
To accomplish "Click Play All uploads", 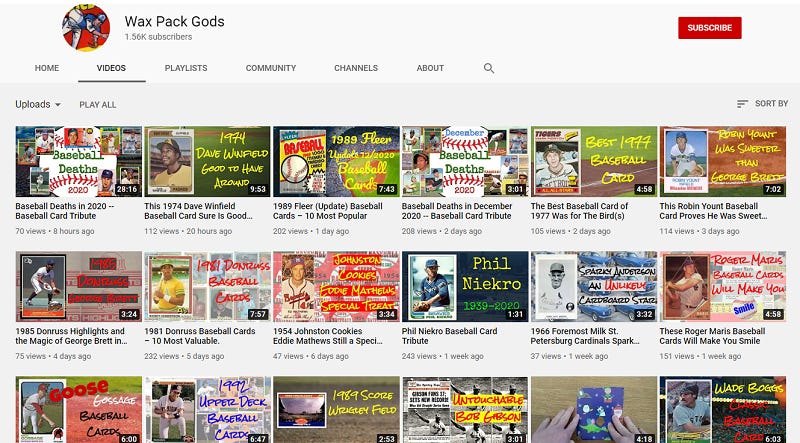I will pos(97,105).
